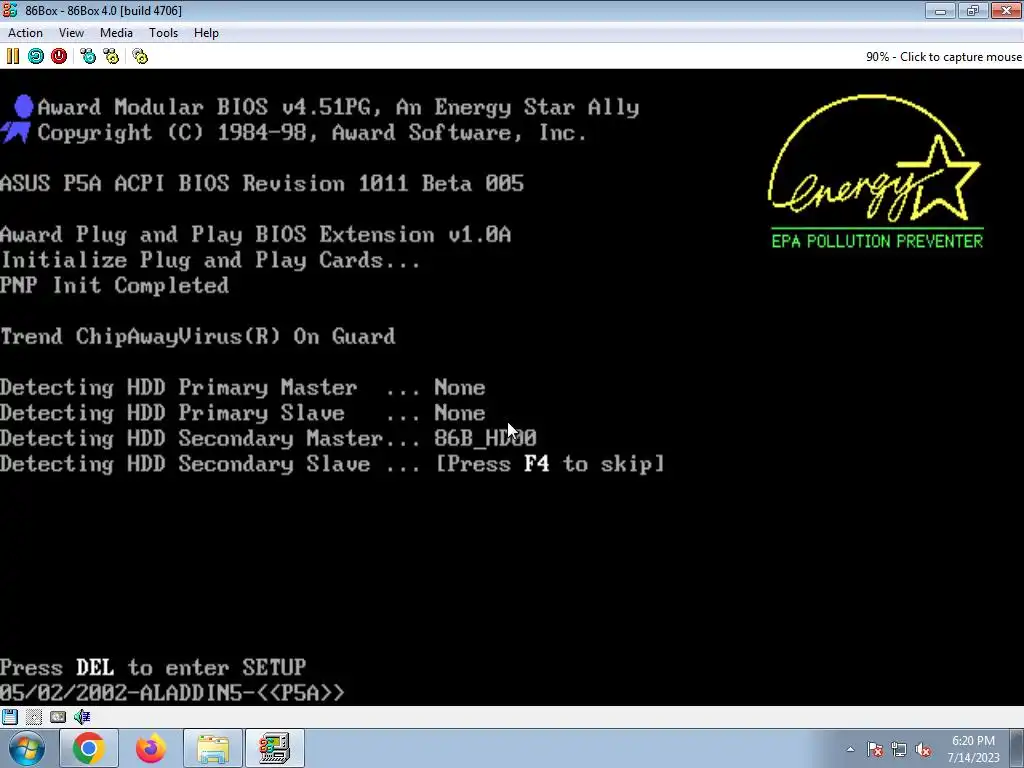Click the sound speaker status bar icon
The image size is (1024, 768).
[82, 716]
